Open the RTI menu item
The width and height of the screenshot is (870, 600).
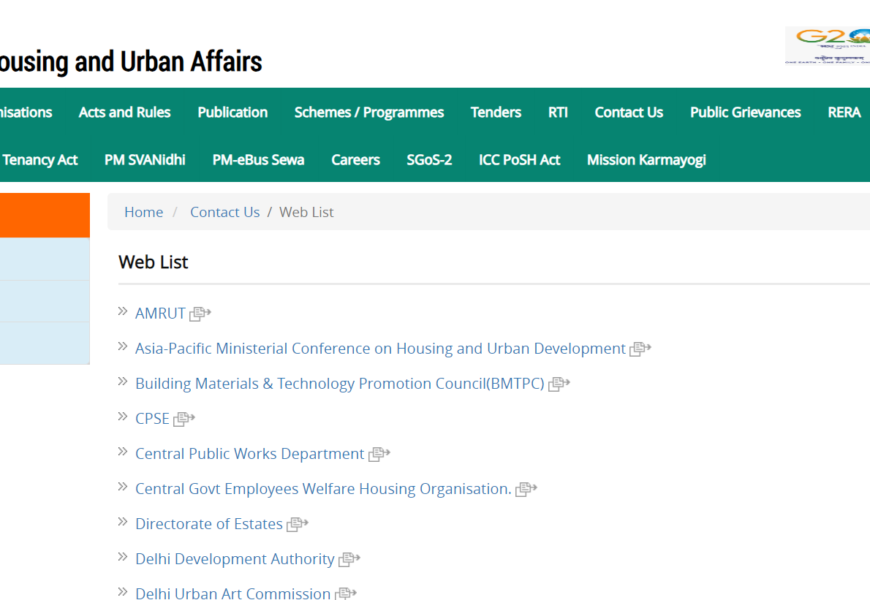(558, 112)
